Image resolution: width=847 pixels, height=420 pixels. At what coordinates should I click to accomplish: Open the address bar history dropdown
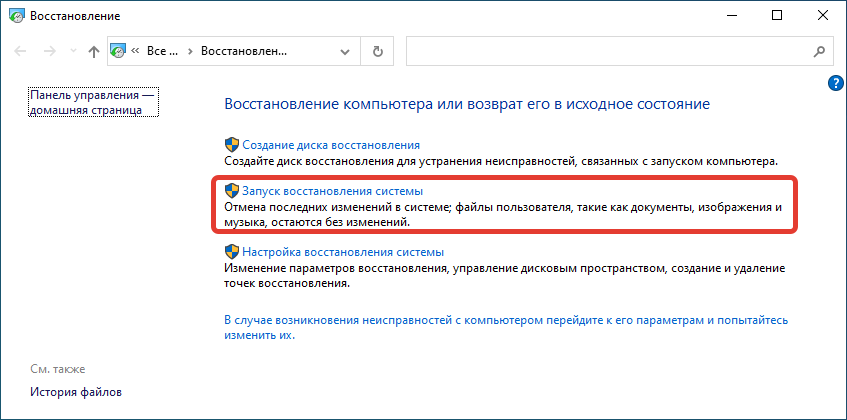(346, 51)
